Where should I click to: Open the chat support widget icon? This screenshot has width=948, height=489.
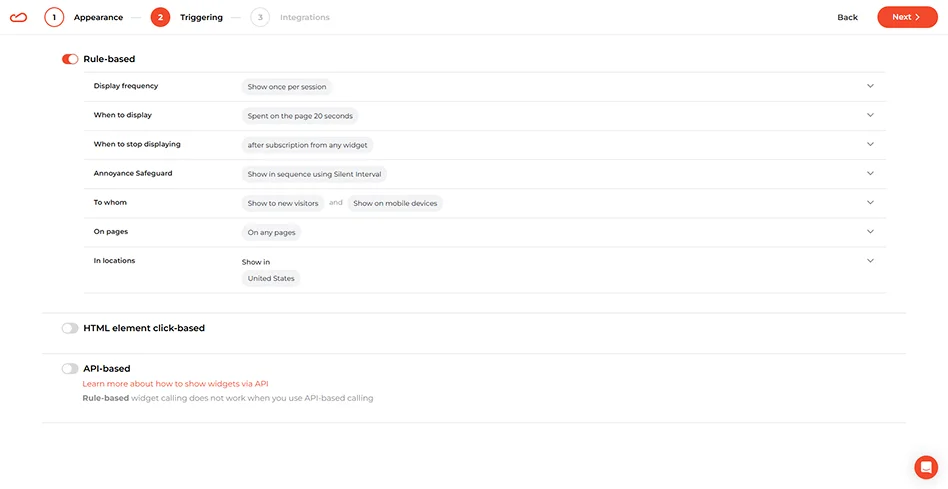925,467
